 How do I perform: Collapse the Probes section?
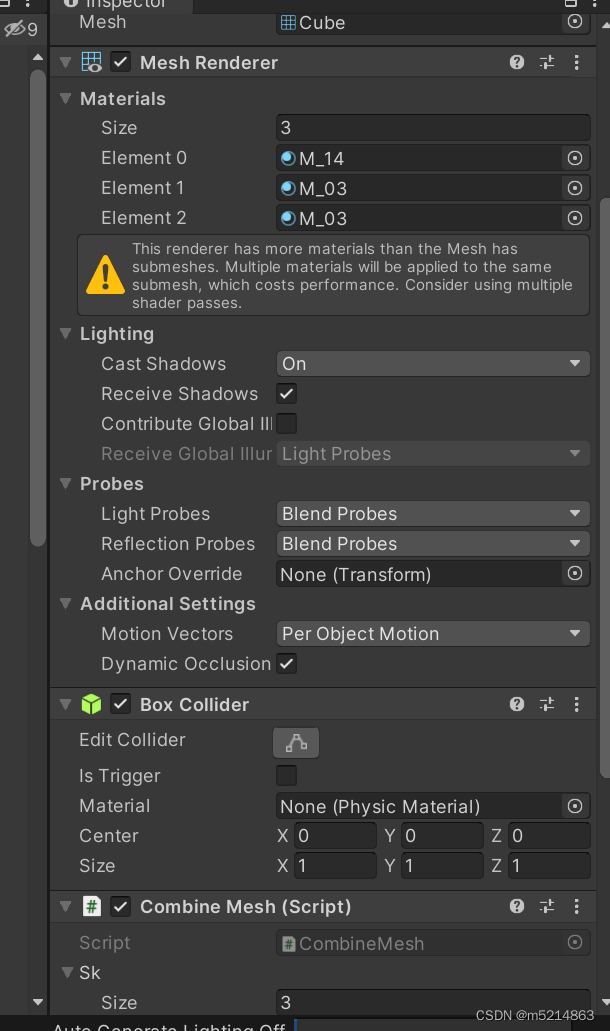(65, 484)
